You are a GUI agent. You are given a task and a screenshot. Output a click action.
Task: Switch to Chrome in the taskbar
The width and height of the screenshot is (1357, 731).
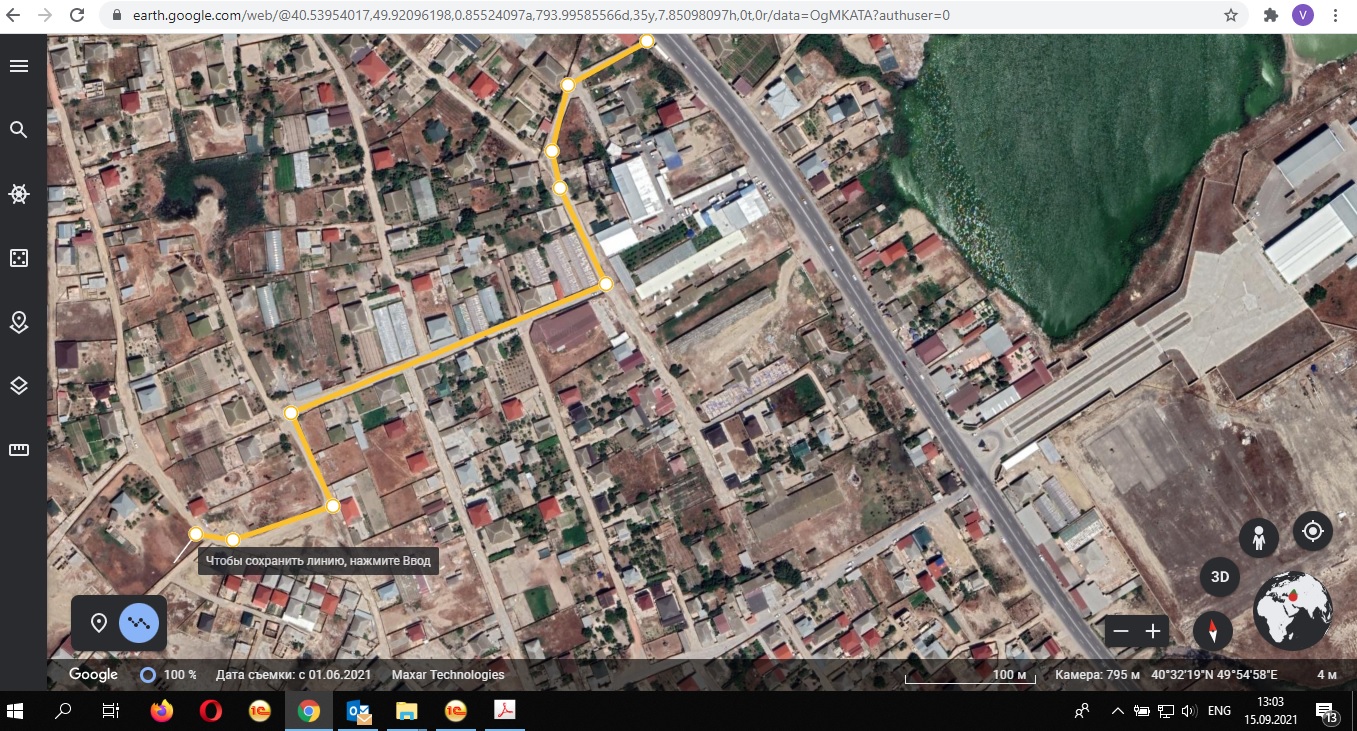(309, 712)
